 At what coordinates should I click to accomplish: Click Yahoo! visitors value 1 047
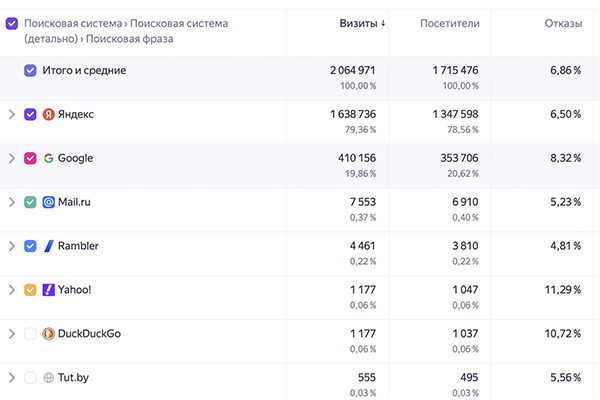click(x=465, y=290)
